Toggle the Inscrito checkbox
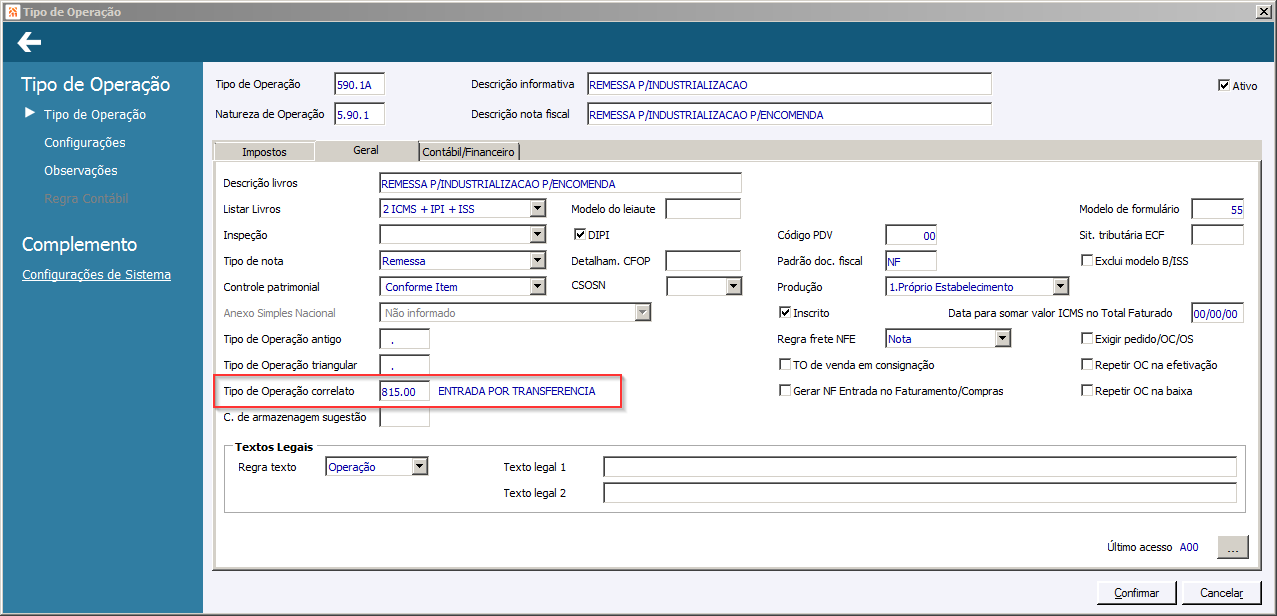This screenshot has height=616, width=1277. click(785, 312)
